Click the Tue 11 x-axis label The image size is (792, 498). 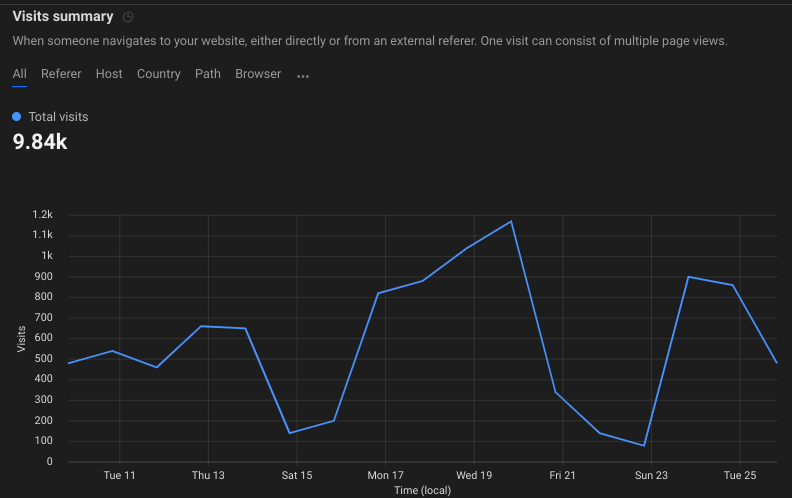119,475
